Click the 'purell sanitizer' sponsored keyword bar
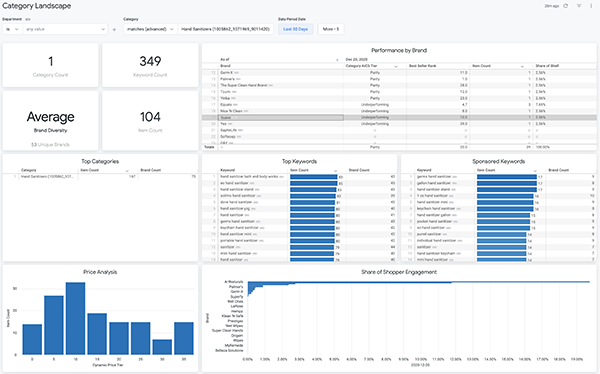The height and width of the screenshot is (374, 600). click(502, 234)
